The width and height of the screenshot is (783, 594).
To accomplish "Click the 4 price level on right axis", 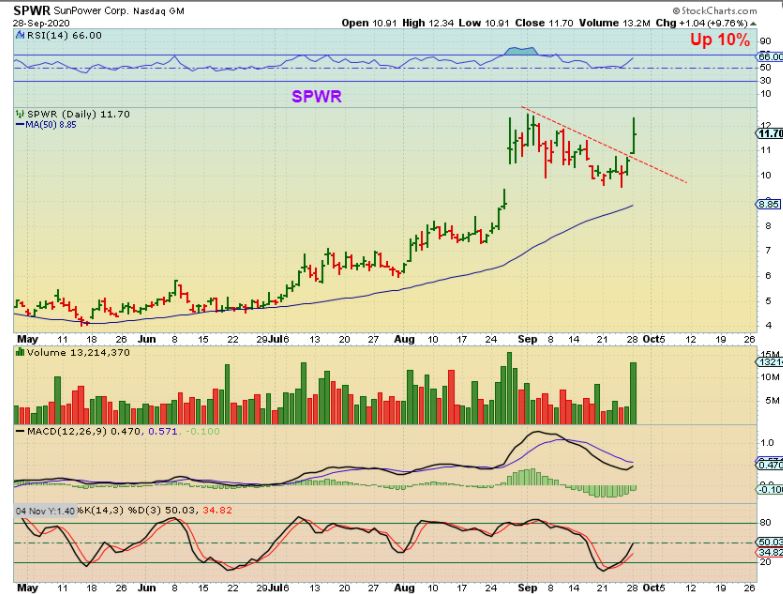I will pyautogui.click(x=769, y=325).
